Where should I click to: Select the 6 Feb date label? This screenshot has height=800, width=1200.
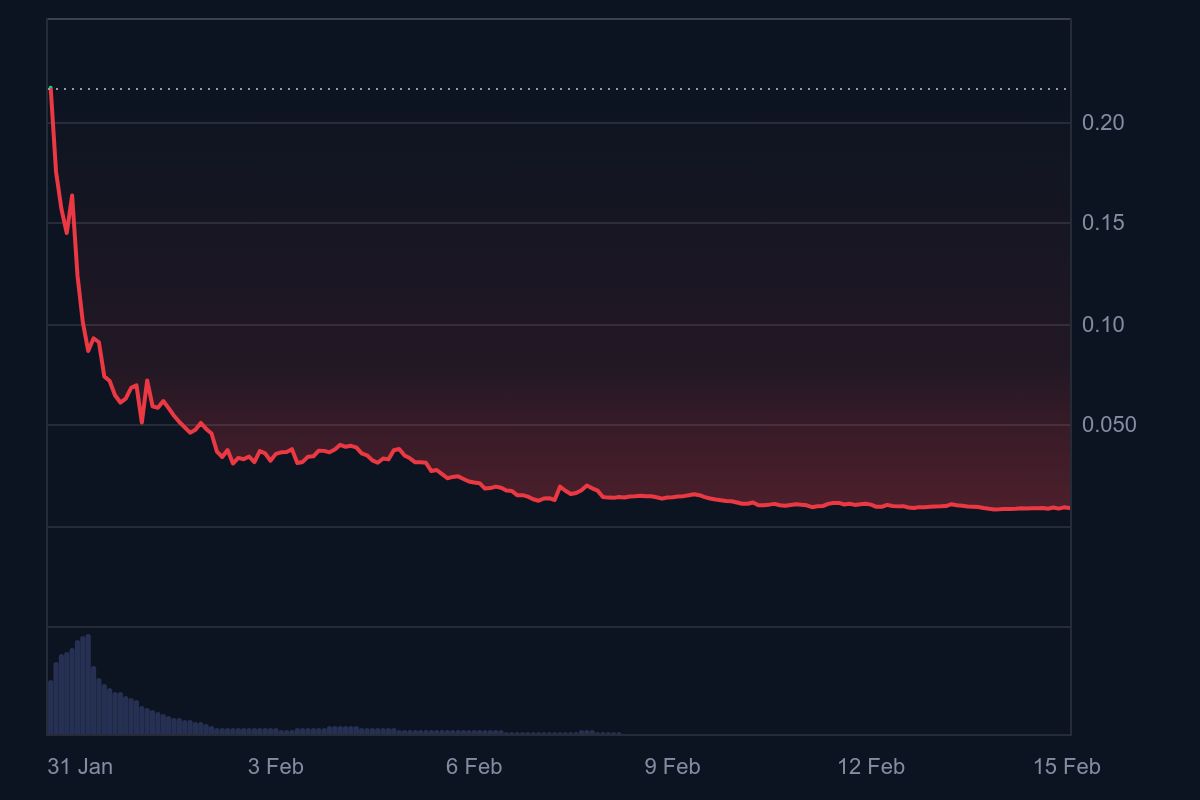tap(474, 767)
